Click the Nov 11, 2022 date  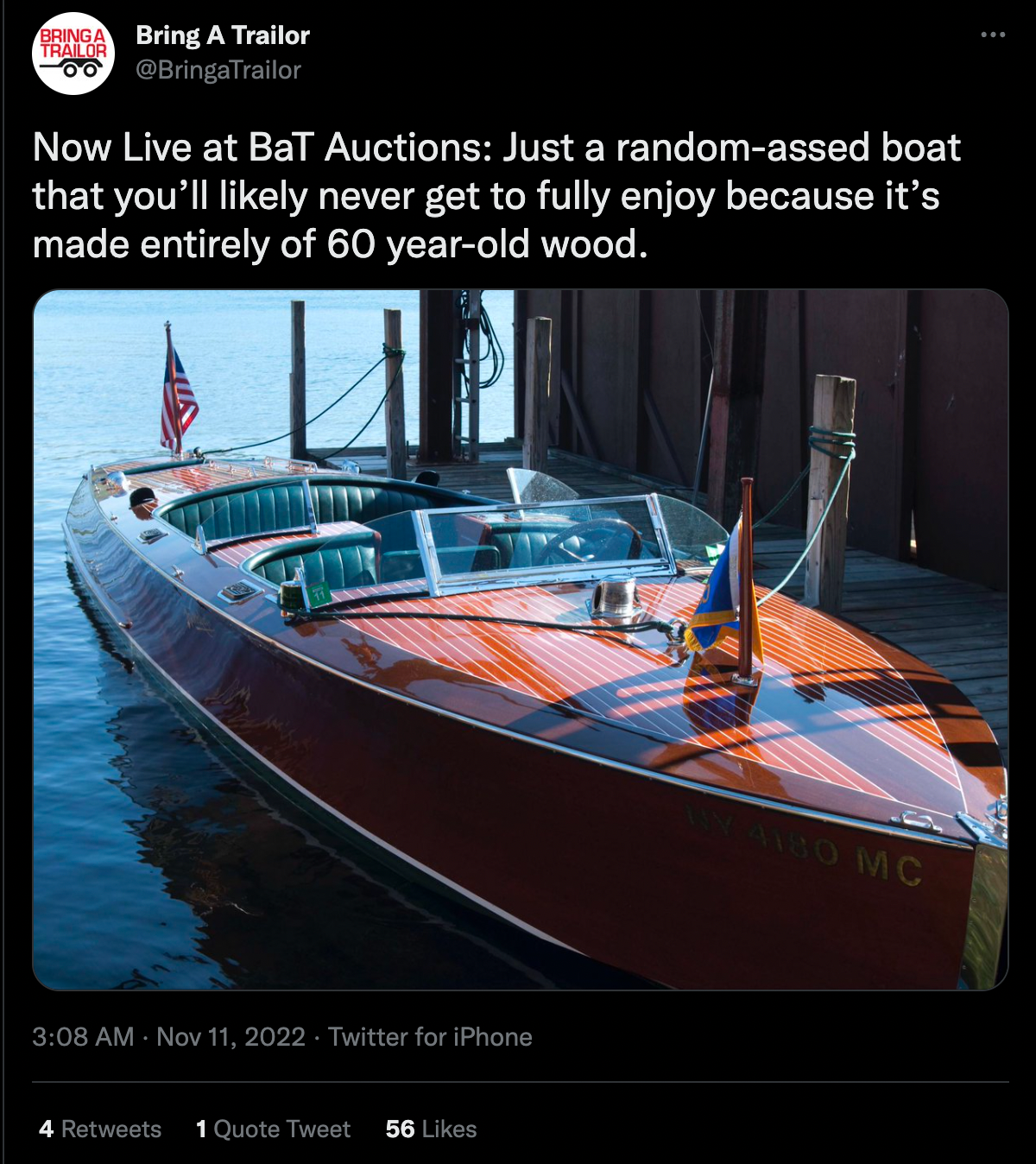(x=231, y=1037)
